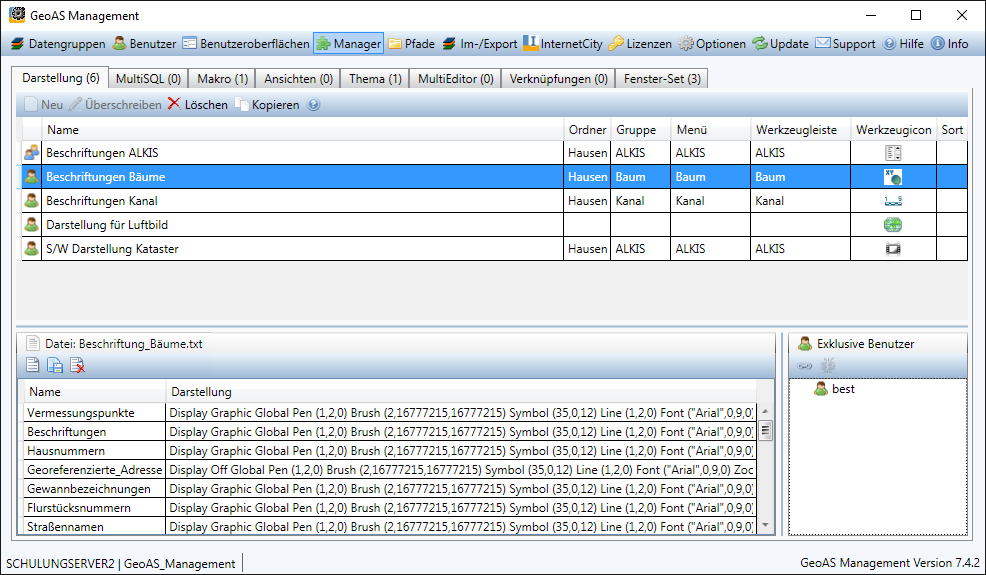Switch to the Fenster-Set (3) tab
Image resolution: width=986 pixels, height=575 pixels.
pyautogui.click(x=662, y=78)
